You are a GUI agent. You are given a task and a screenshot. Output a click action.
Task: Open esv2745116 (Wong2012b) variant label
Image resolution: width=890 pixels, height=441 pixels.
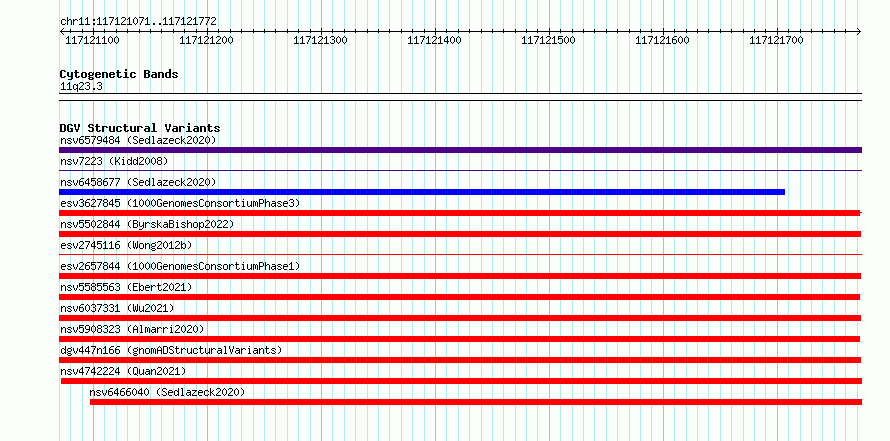126,245
